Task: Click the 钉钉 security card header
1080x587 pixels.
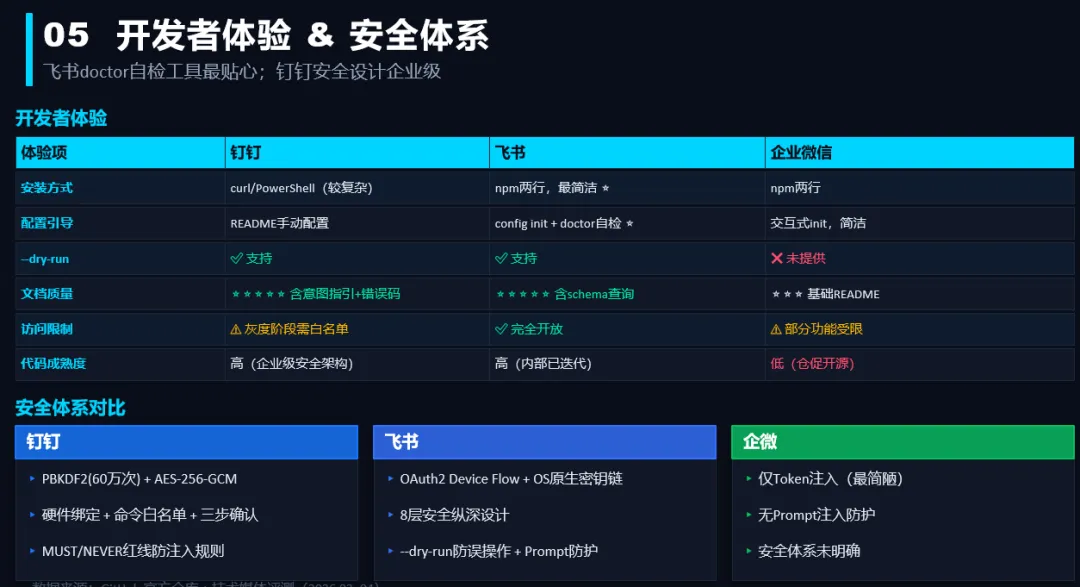Action: click(x=186, y=442)
